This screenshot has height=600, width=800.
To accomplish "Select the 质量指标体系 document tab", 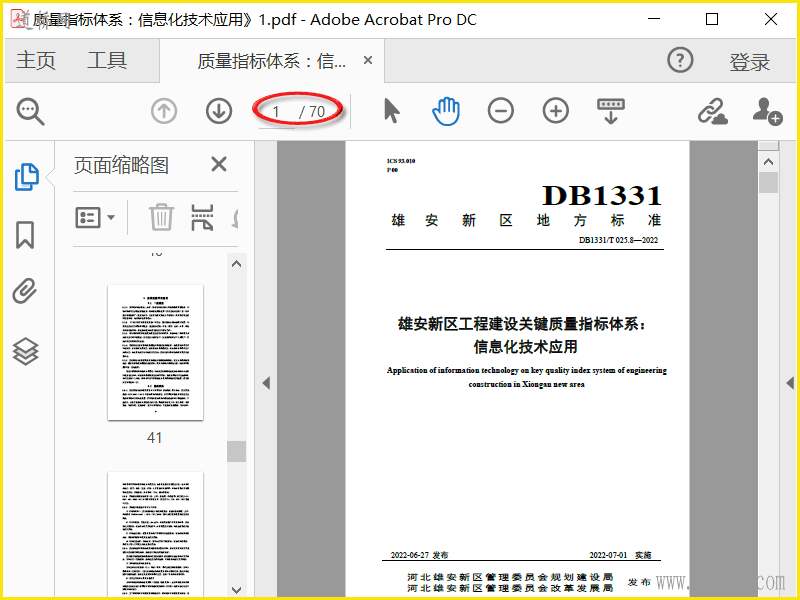I will (x=272, y=61).
